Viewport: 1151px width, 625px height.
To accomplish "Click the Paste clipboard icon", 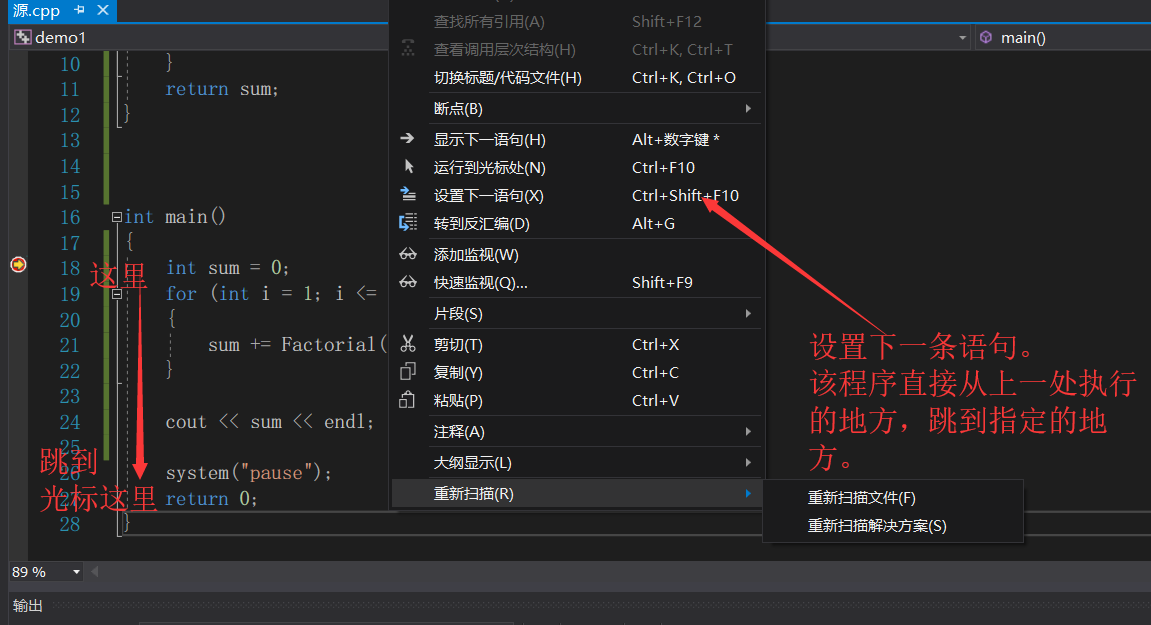I will click(407, 400).
